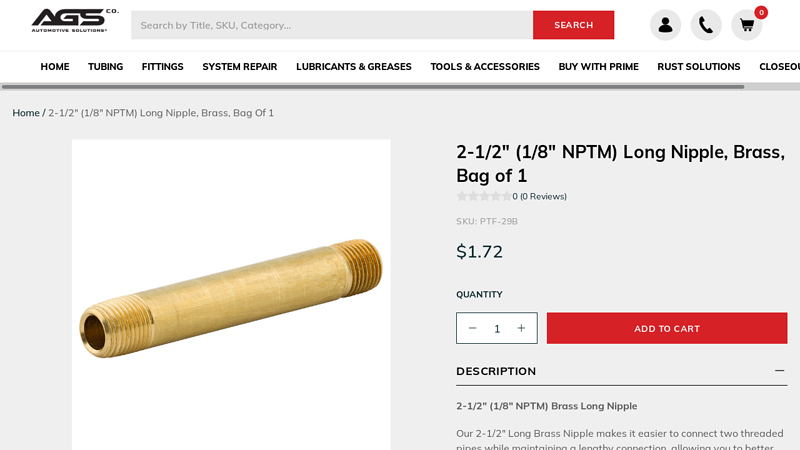Open the user account icon
This screenshot has width=800, height=450.
coord(665,25)
